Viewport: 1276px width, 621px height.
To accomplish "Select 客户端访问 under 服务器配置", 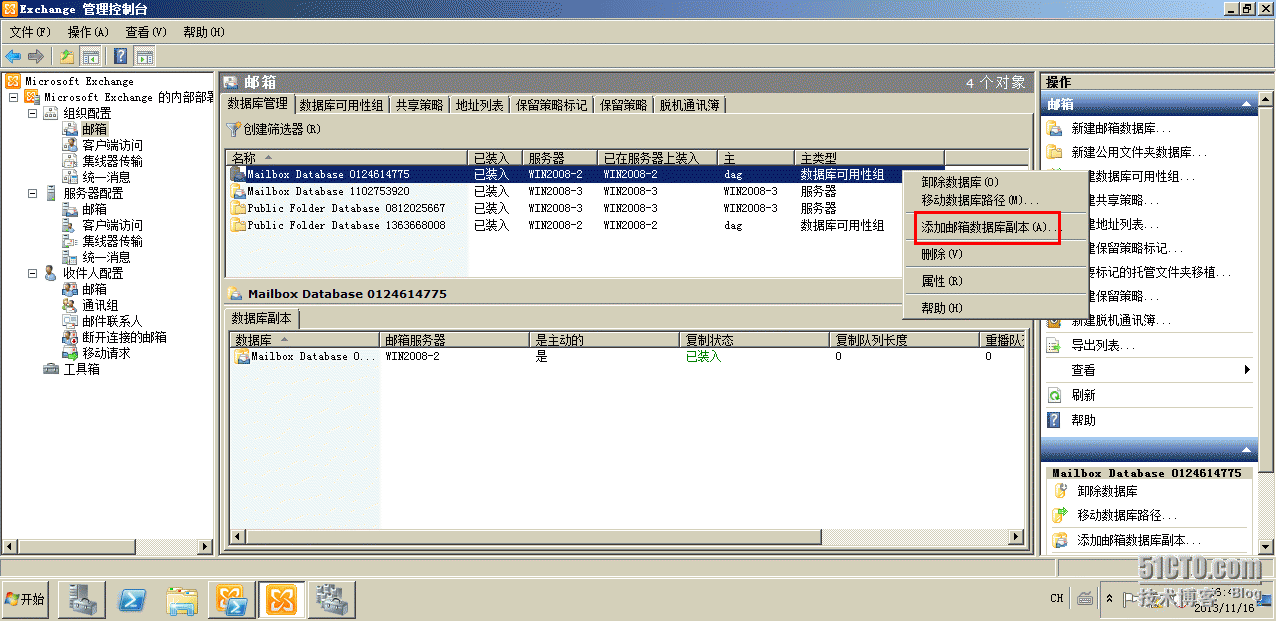I will pos(112,225).
